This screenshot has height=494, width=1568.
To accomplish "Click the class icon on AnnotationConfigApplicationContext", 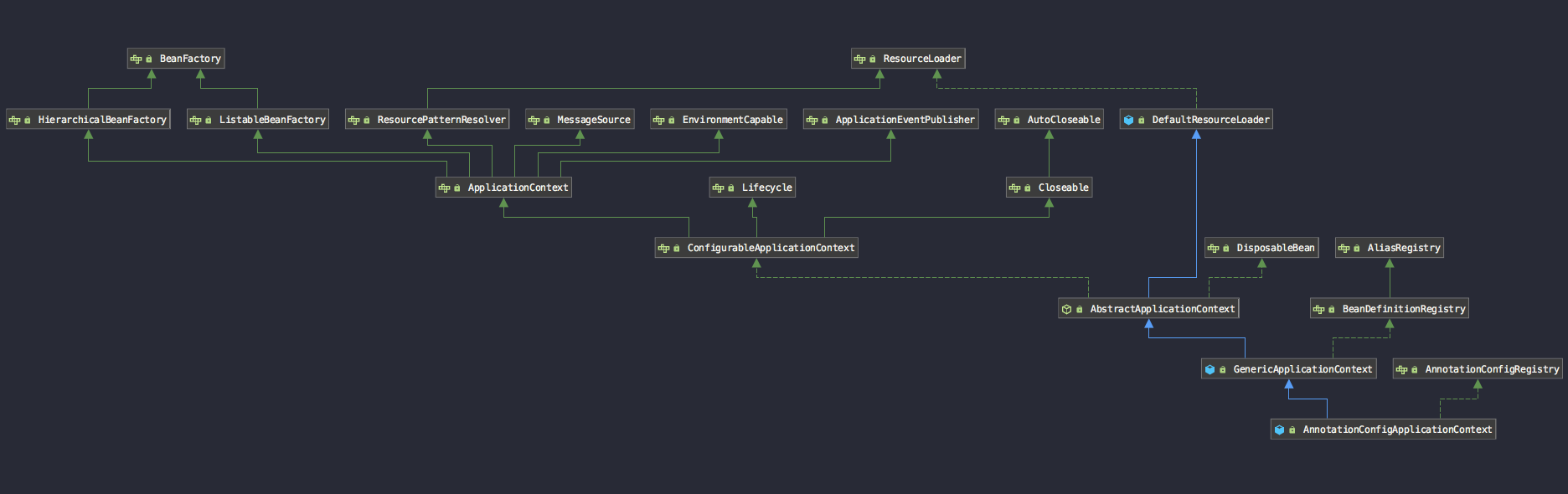I will point(1279,430).
